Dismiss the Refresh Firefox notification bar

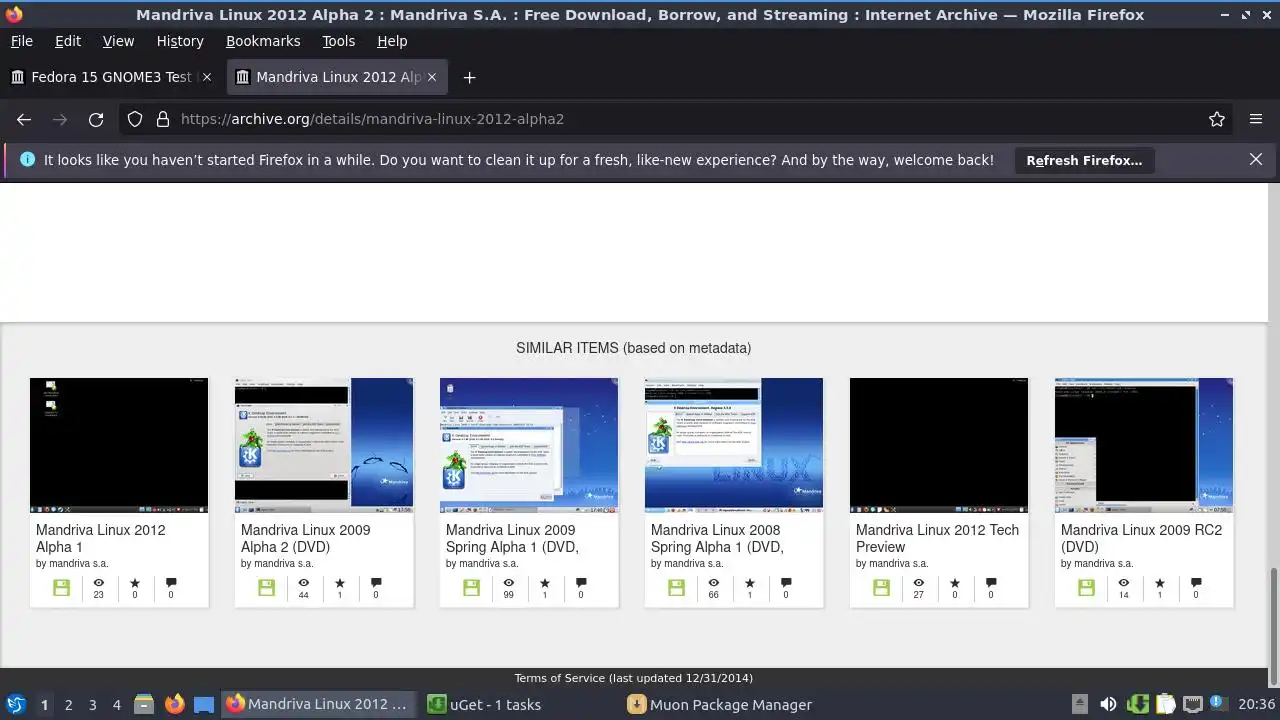[1256, 159]
